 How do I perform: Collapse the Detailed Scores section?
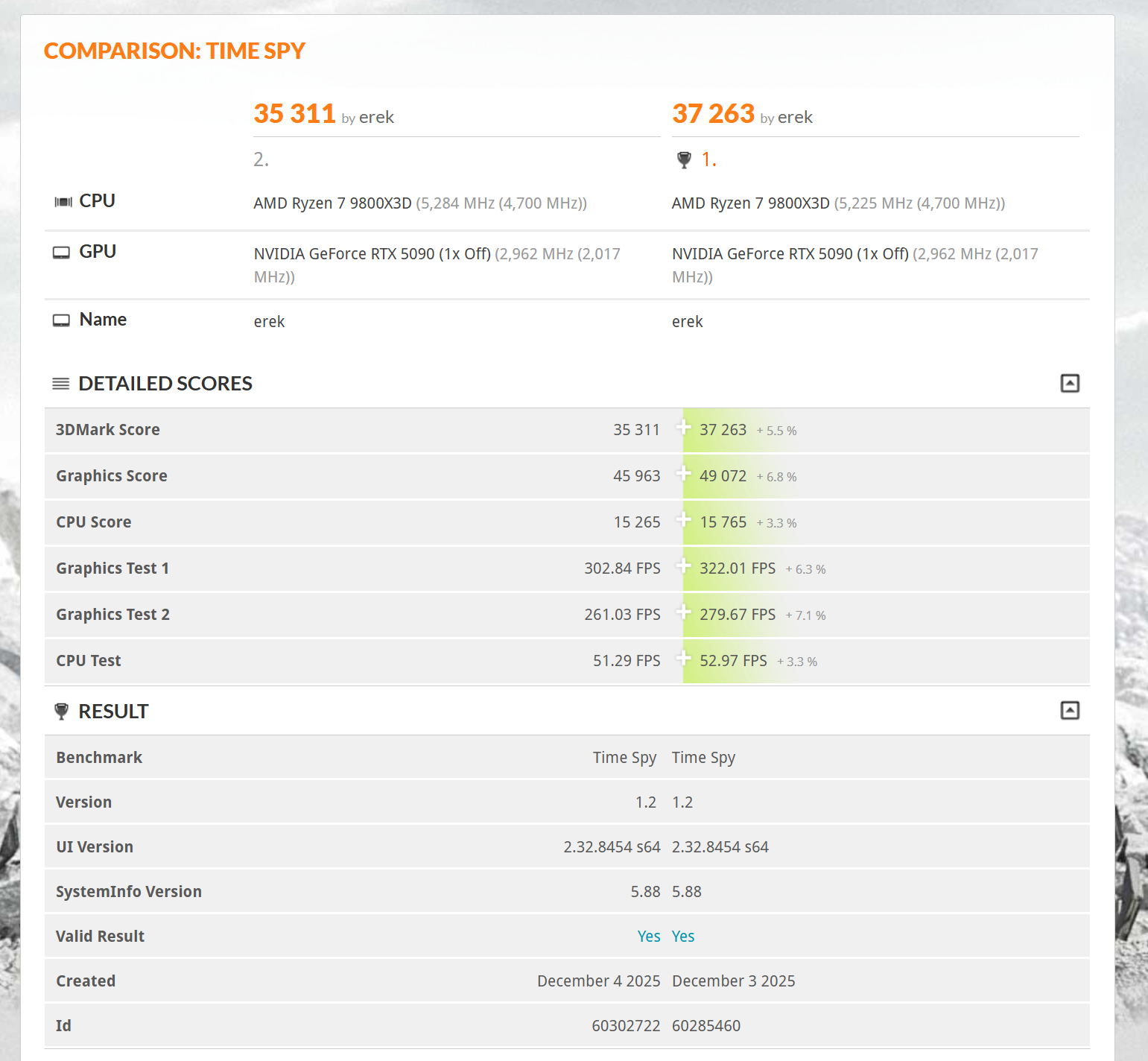point(1070,383)
